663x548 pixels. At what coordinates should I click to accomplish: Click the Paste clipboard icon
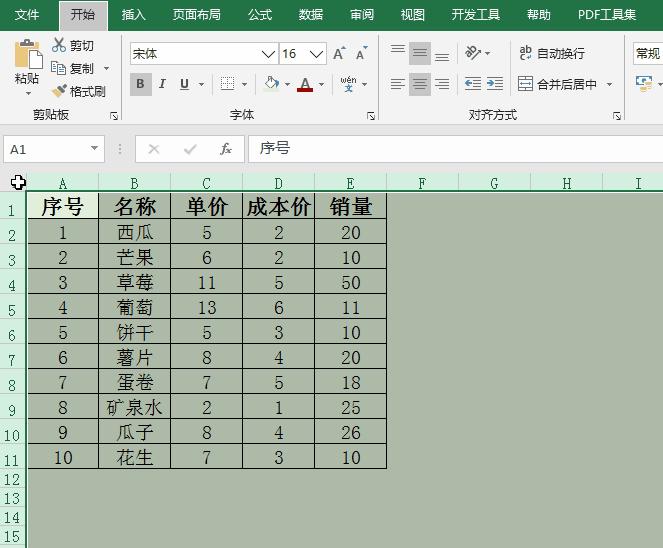click(28, 54)
